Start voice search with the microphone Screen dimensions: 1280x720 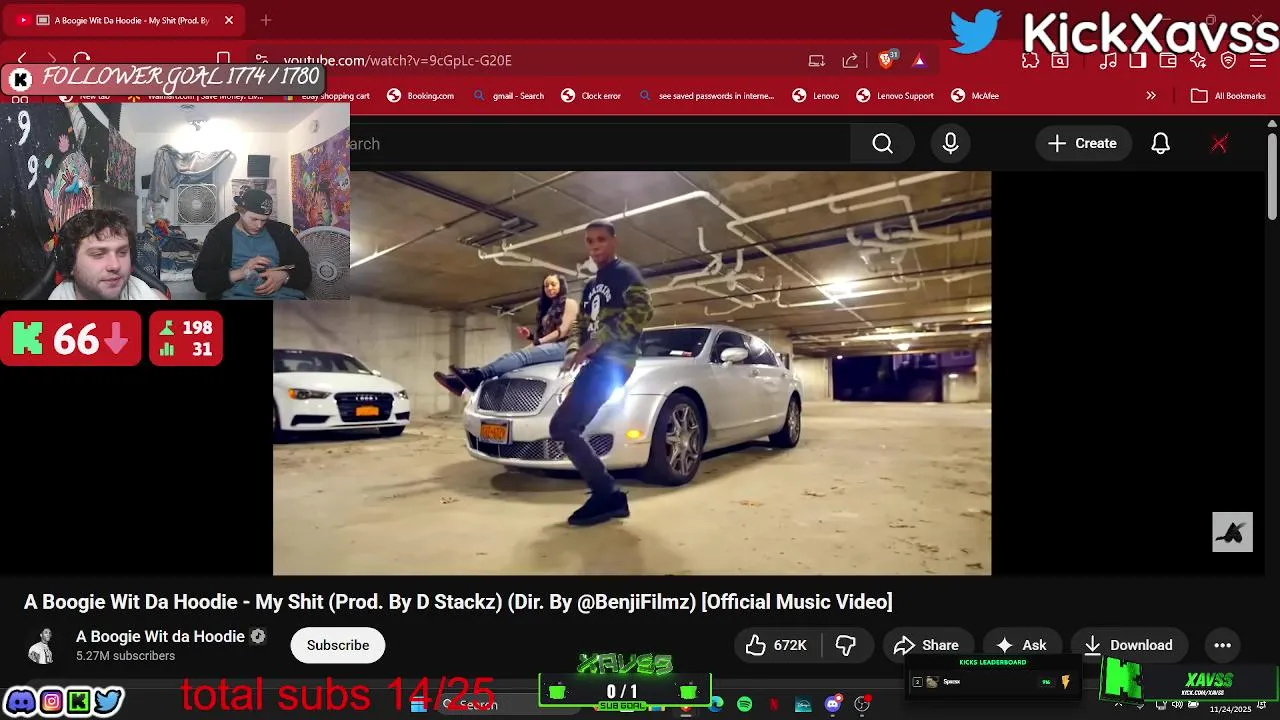(x=950, y=144)
